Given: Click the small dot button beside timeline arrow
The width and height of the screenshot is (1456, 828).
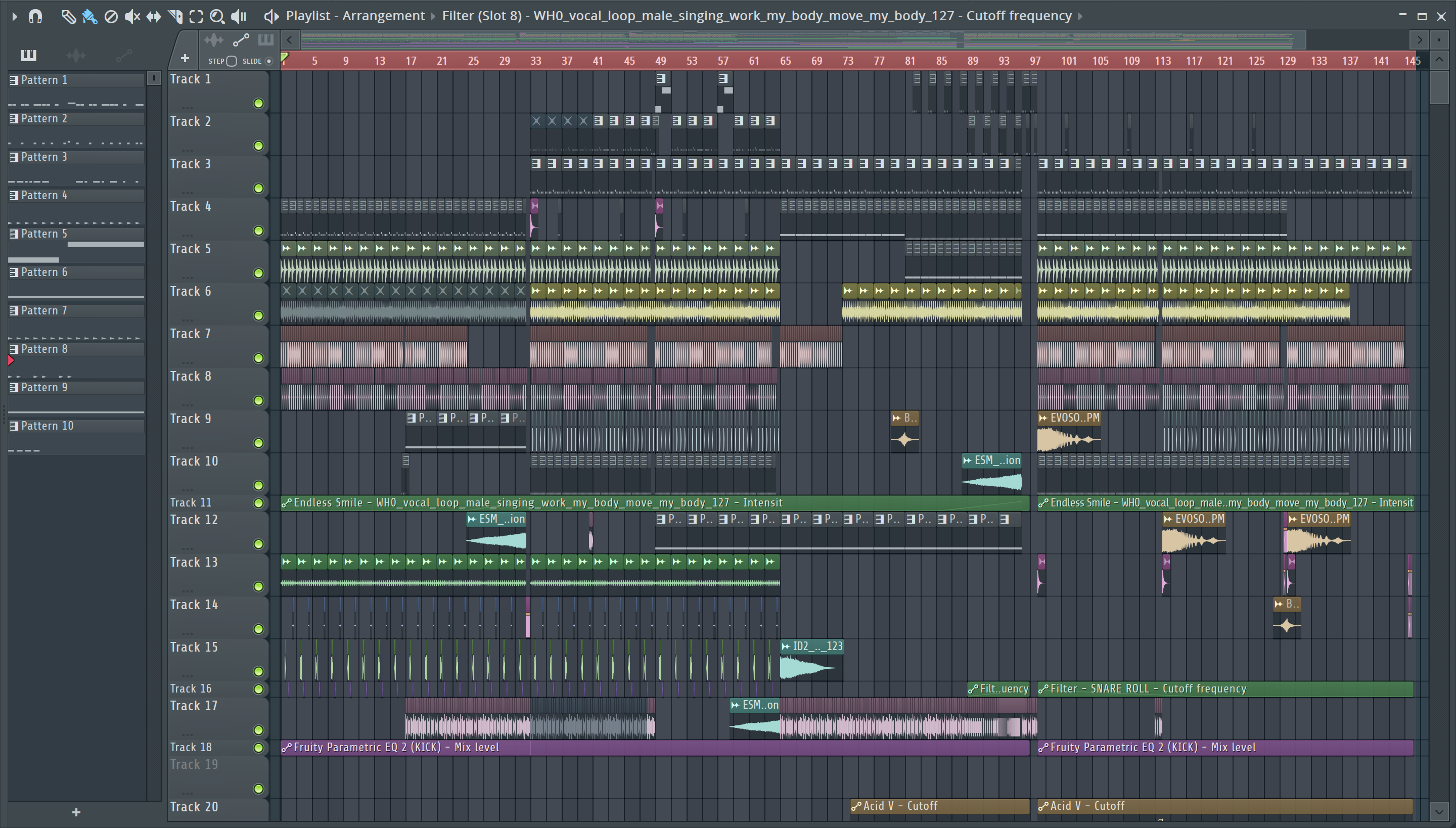Looking at the screenshot, I should tap(1439, 40).
